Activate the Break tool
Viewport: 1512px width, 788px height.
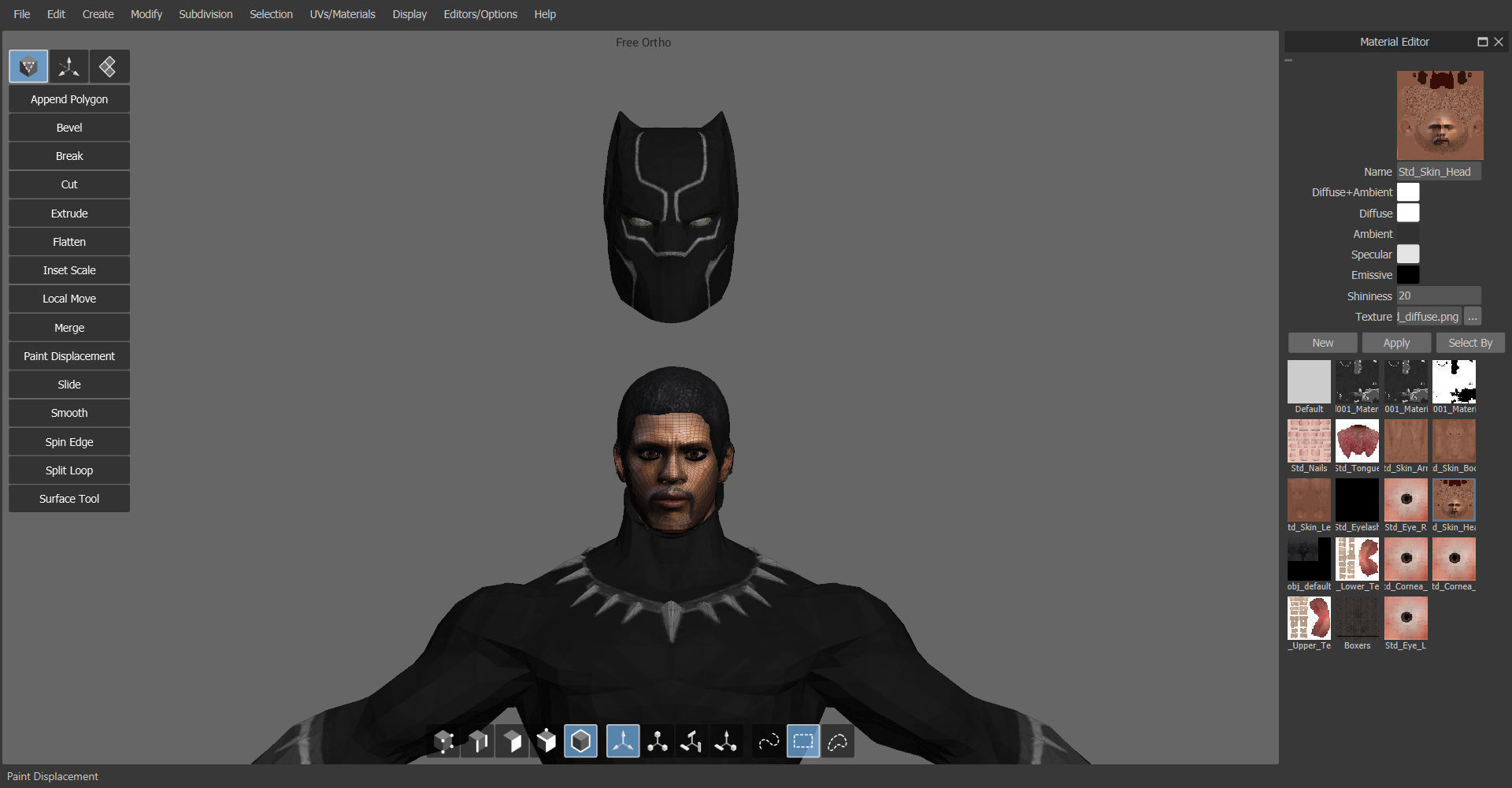tap(69, 156)
